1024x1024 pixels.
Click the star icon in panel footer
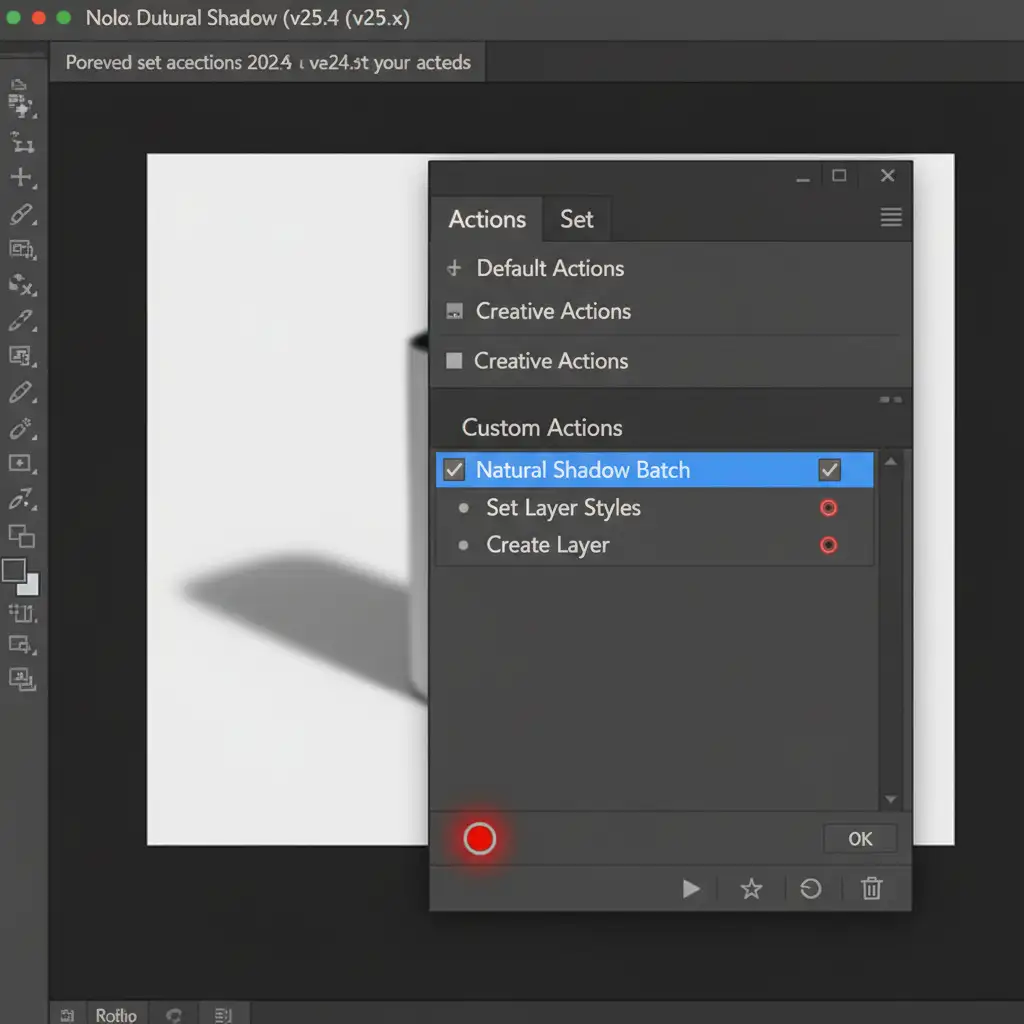[751, 889]
